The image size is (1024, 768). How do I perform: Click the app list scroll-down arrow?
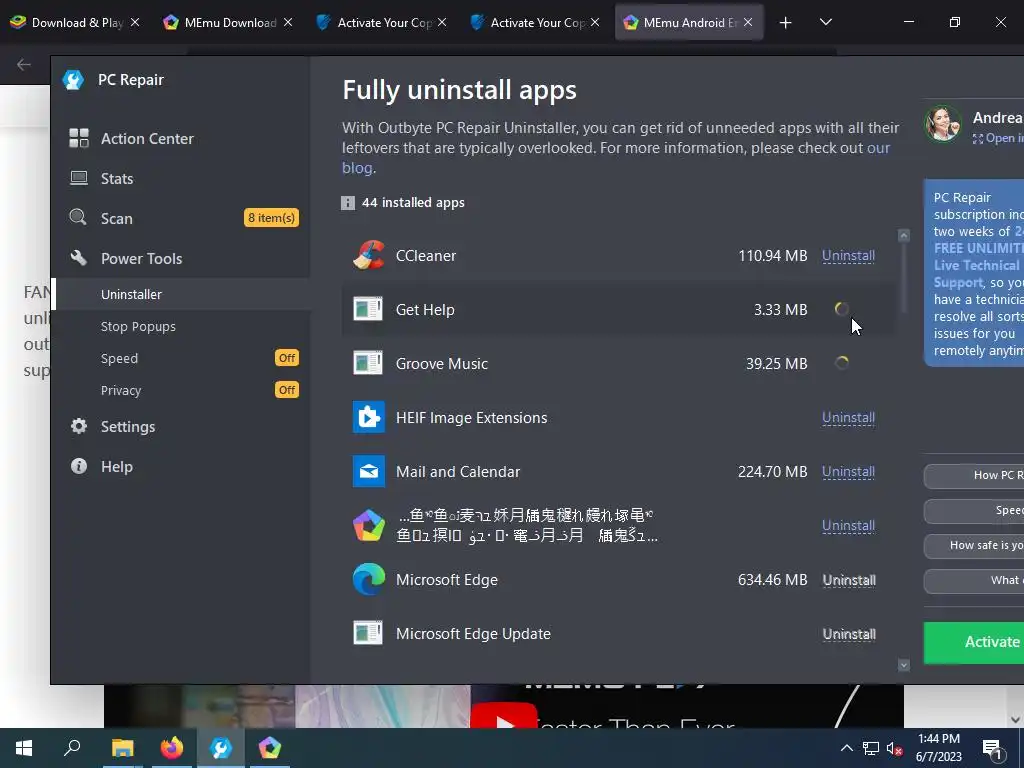click(x=904, y=665)
